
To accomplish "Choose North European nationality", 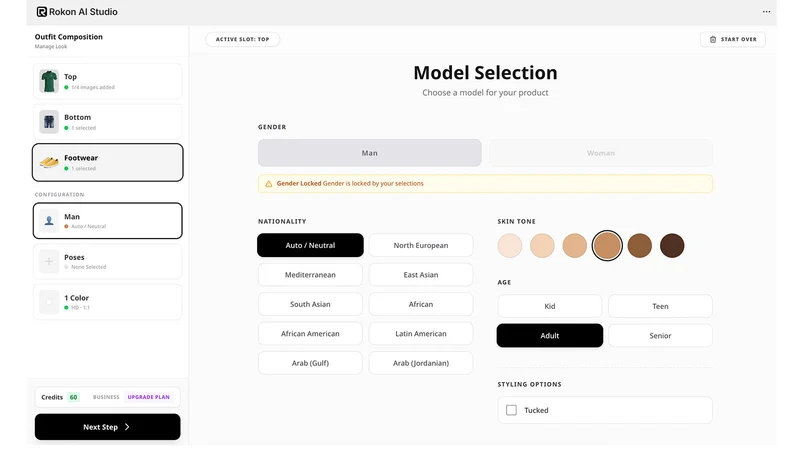I will [421, 245].
